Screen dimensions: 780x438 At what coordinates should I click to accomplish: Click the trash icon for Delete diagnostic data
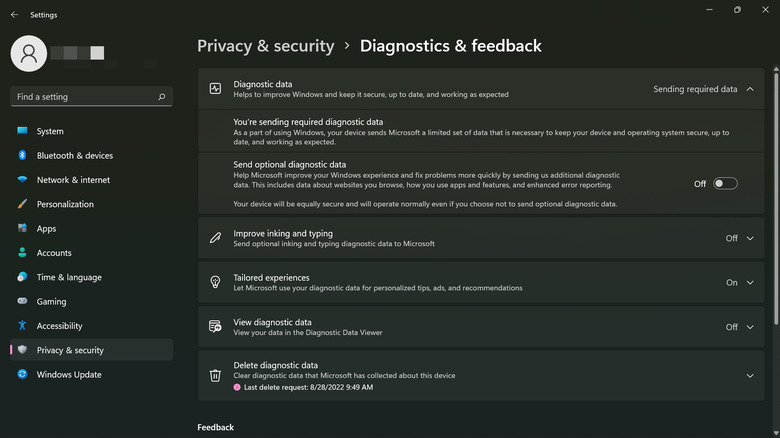pos(215,375)
